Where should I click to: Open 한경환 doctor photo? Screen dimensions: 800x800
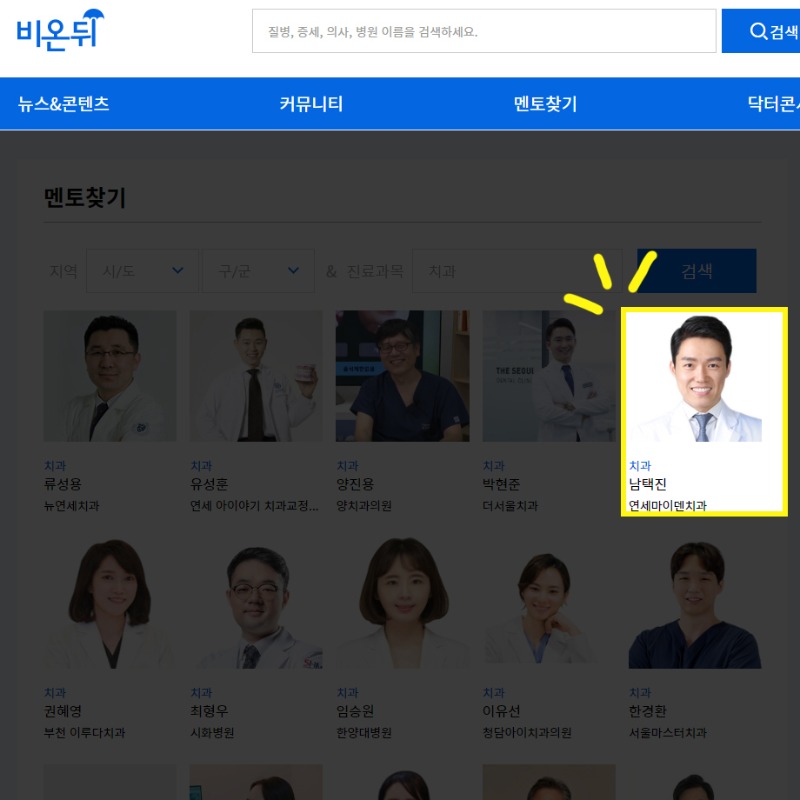[695, 603]
